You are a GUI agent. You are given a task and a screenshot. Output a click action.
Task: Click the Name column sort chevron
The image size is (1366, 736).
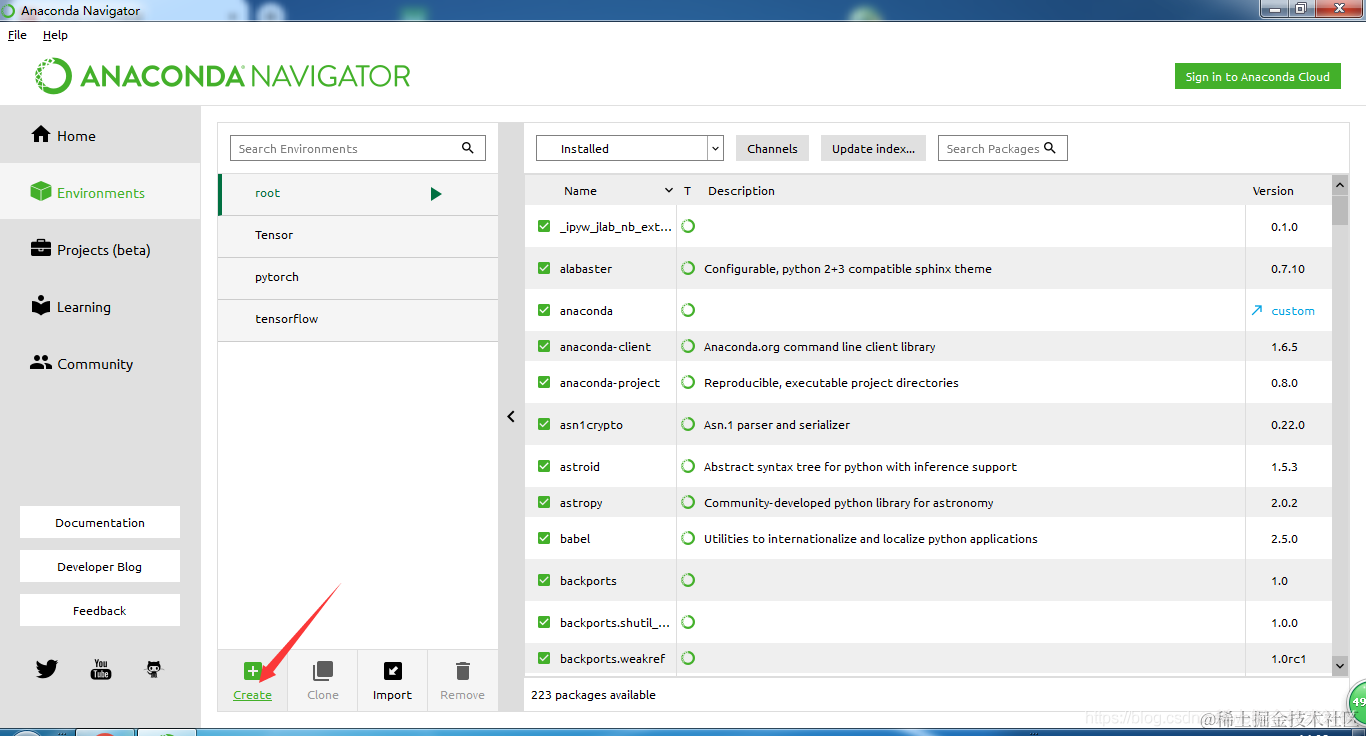click(669, 190)
